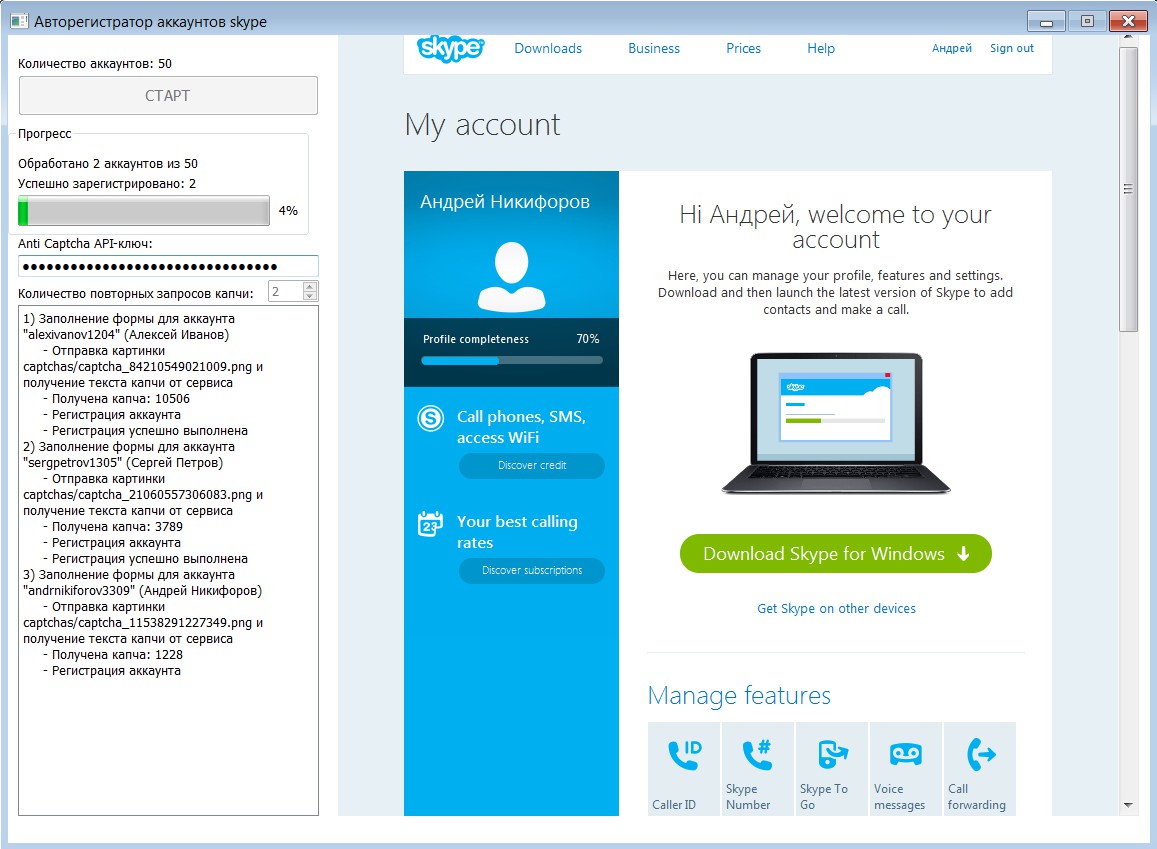Click the Sign out link

coord(1012,48)
